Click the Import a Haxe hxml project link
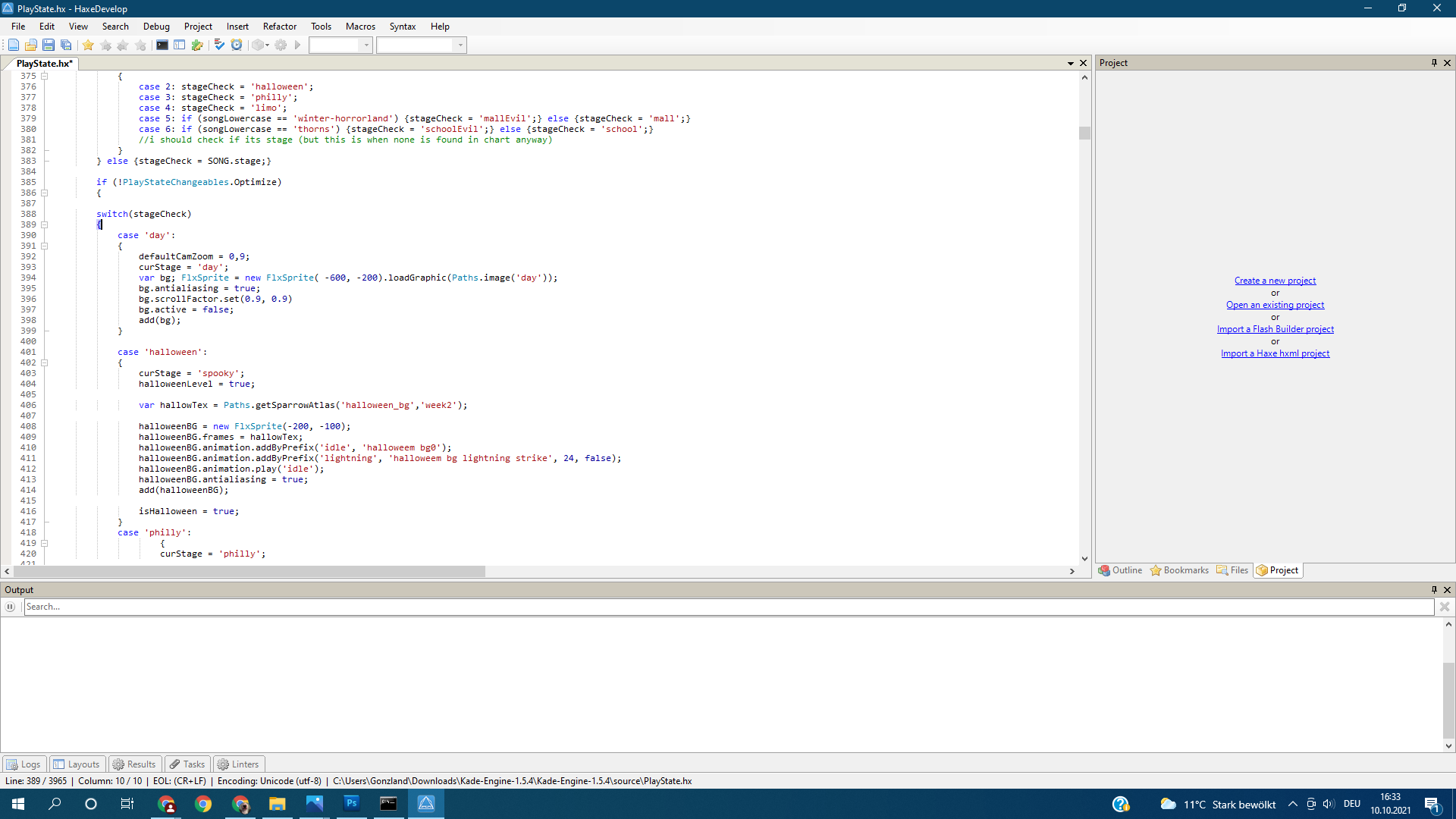The height and width of the screenshot is (819, 1456). tap(1276, 353)
